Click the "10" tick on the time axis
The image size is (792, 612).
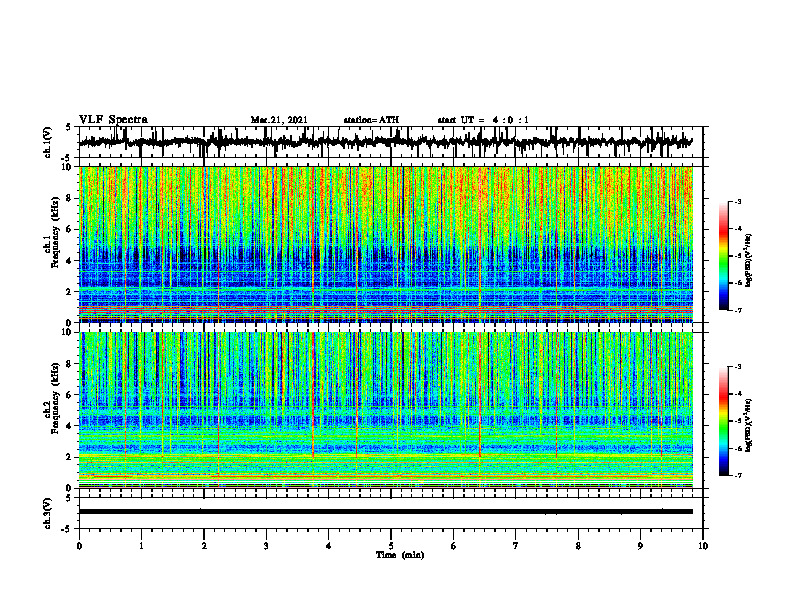coord(703,546)
